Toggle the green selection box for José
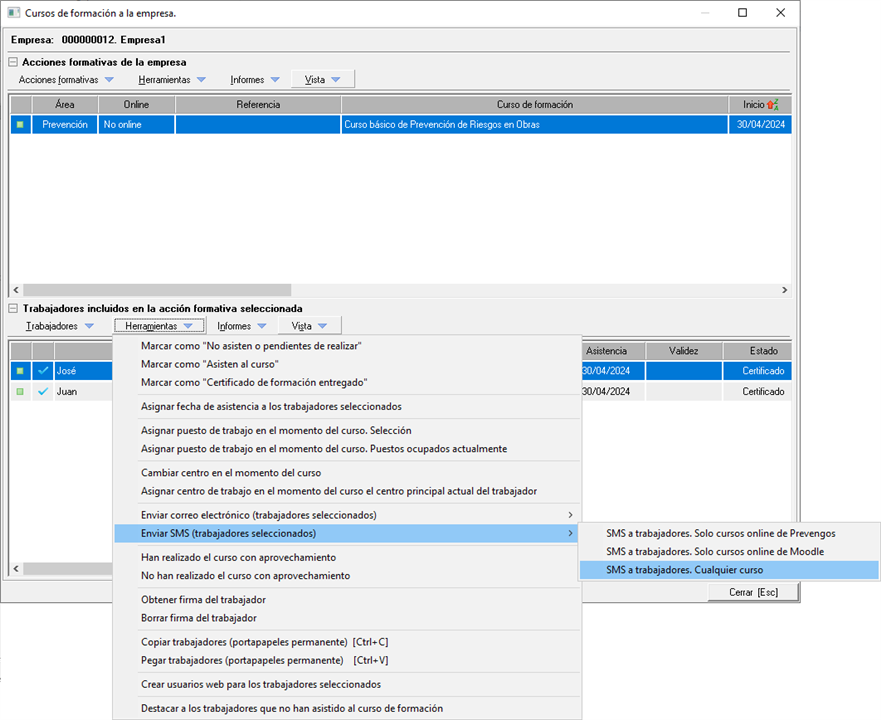Image resolution: width=881 pixels, height=720 pixels. click(20, 371)
